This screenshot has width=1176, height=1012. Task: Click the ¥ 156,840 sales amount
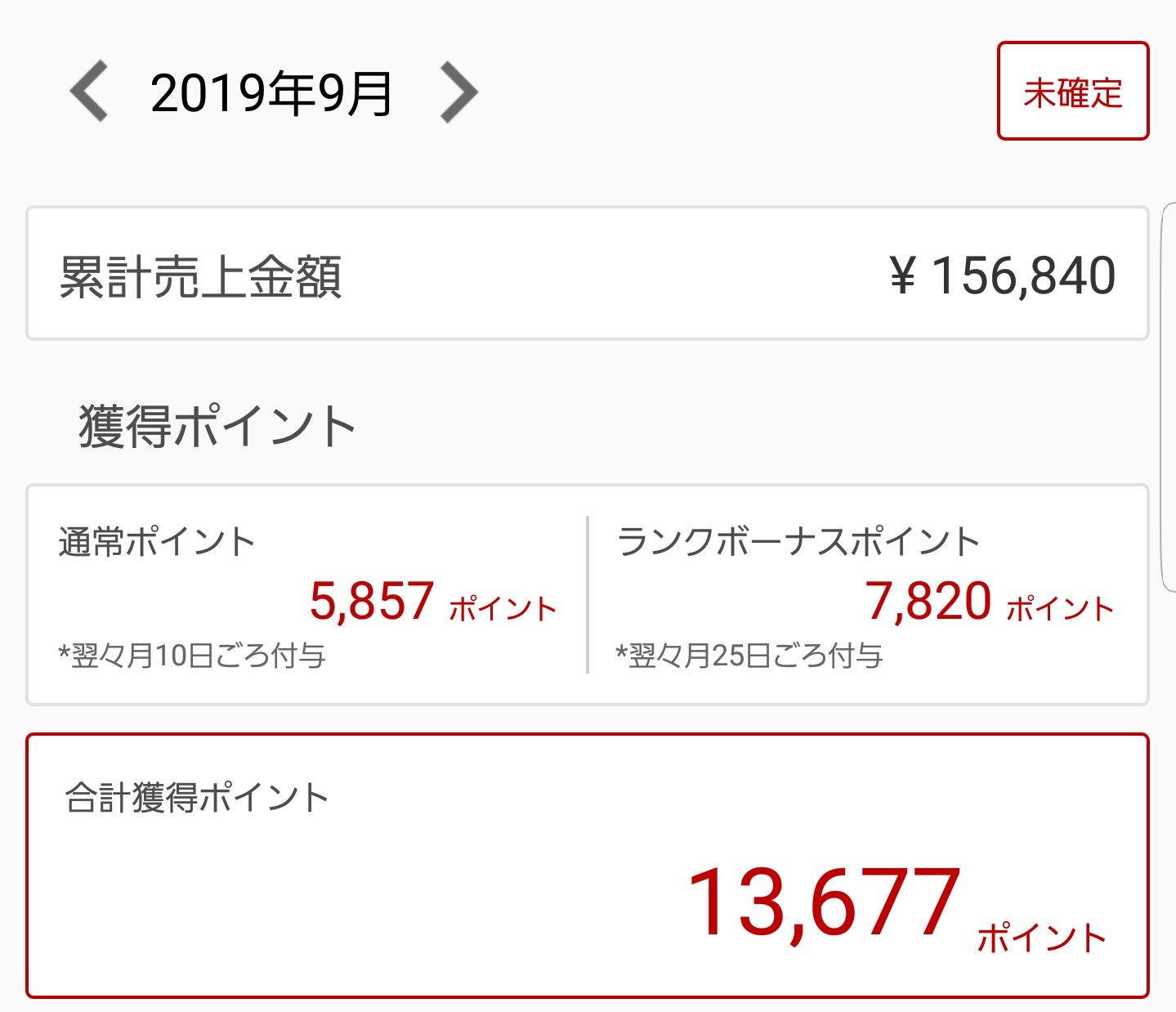pyautogui.click(x=1002, y=275)
